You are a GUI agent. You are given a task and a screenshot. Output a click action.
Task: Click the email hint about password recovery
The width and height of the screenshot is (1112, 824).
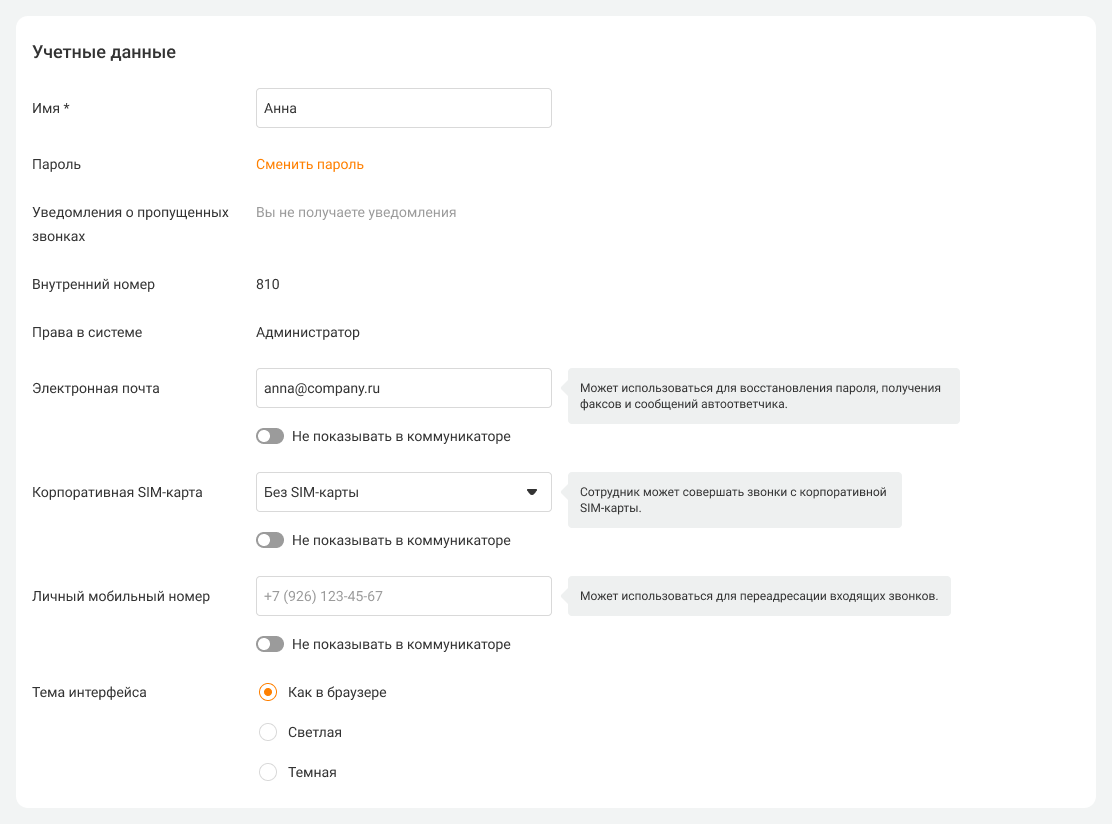(764, 396)
